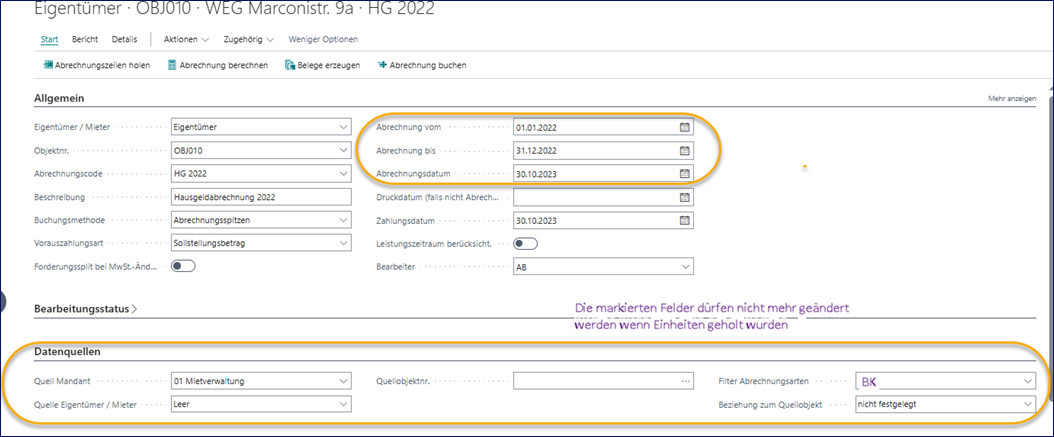
Task: Expand the Filter Abrechnungsarten dropdown
Action: [1027, 381]
